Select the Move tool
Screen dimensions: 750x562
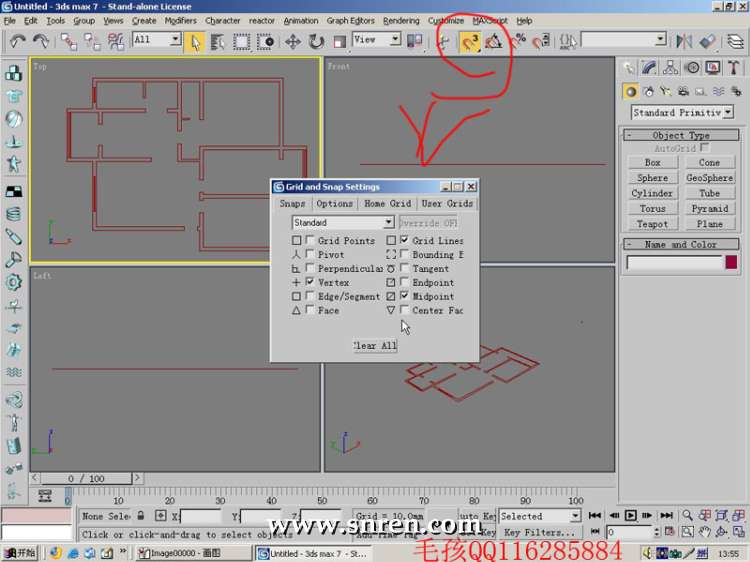pos(293,42)
